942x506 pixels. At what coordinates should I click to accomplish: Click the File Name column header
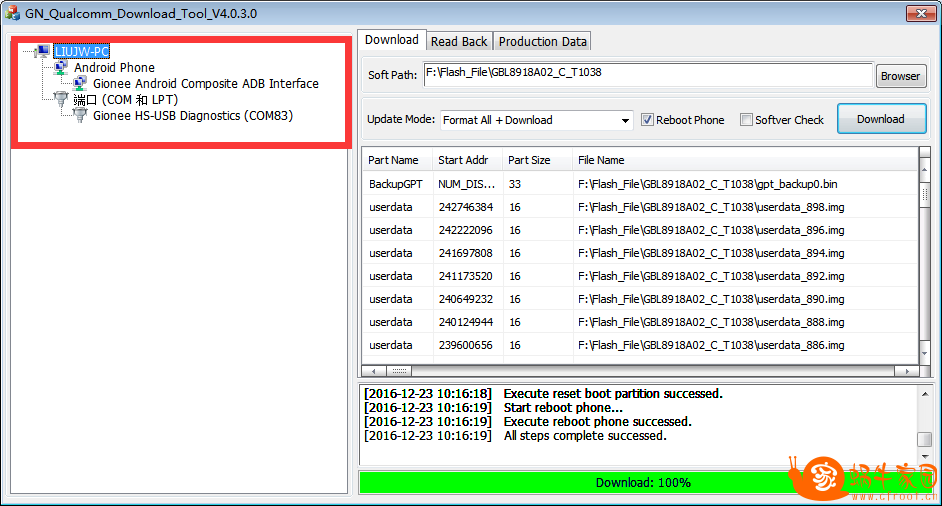746,160
